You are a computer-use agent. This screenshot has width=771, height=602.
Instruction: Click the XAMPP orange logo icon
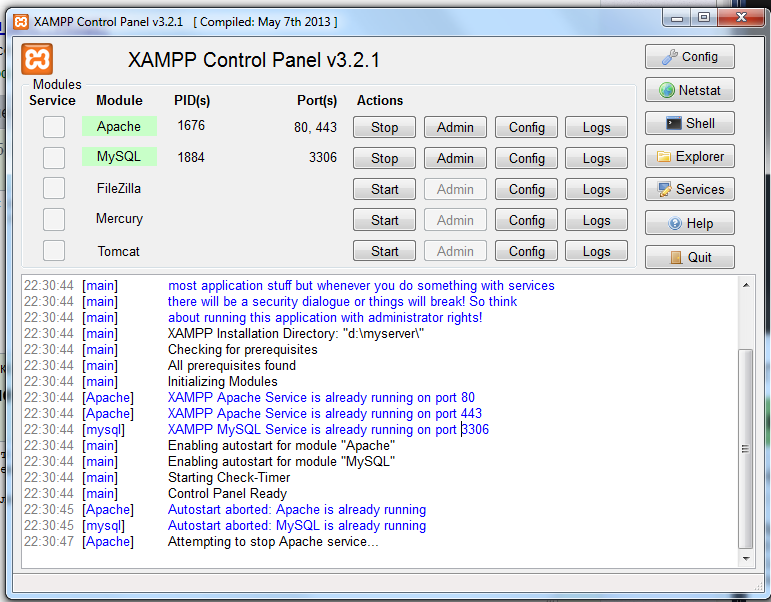tap(37, 60)
